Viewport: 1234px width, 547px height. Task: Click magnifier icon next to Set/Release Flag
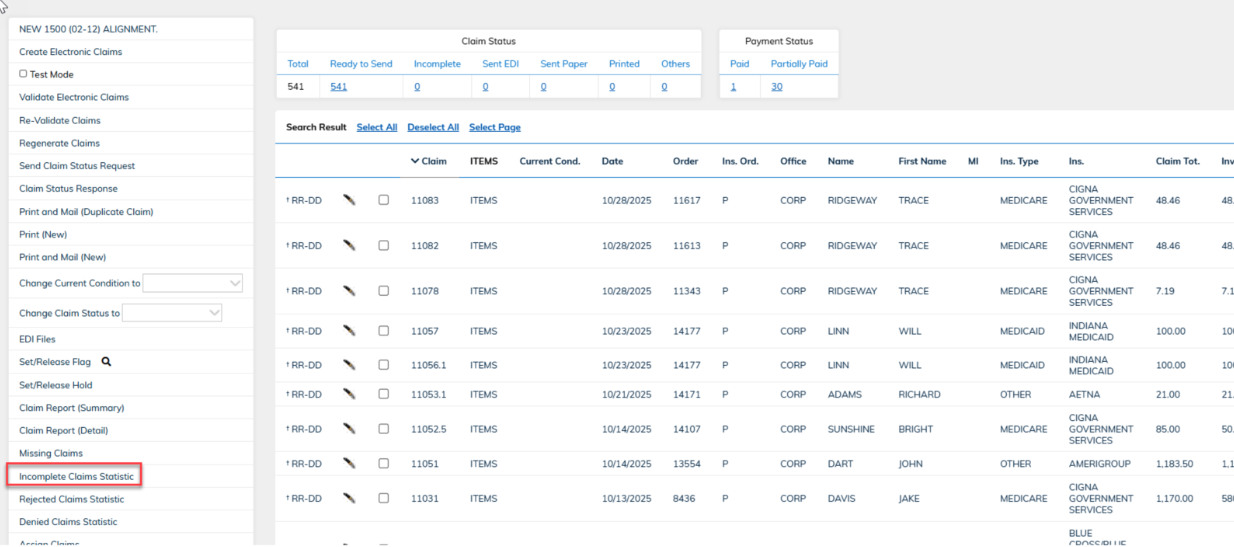point(106,362)
